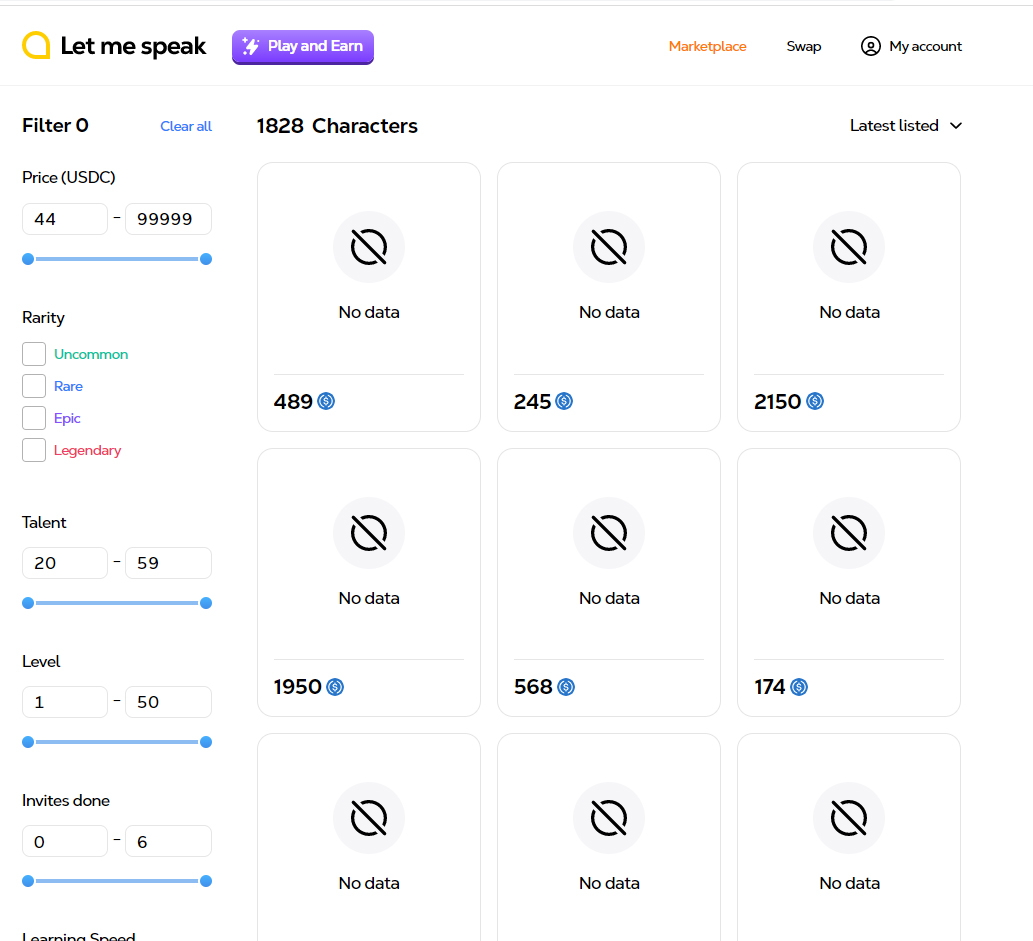
Task: Enable the Uncommon rarity checkbox
Action: (x=34, y=354)
